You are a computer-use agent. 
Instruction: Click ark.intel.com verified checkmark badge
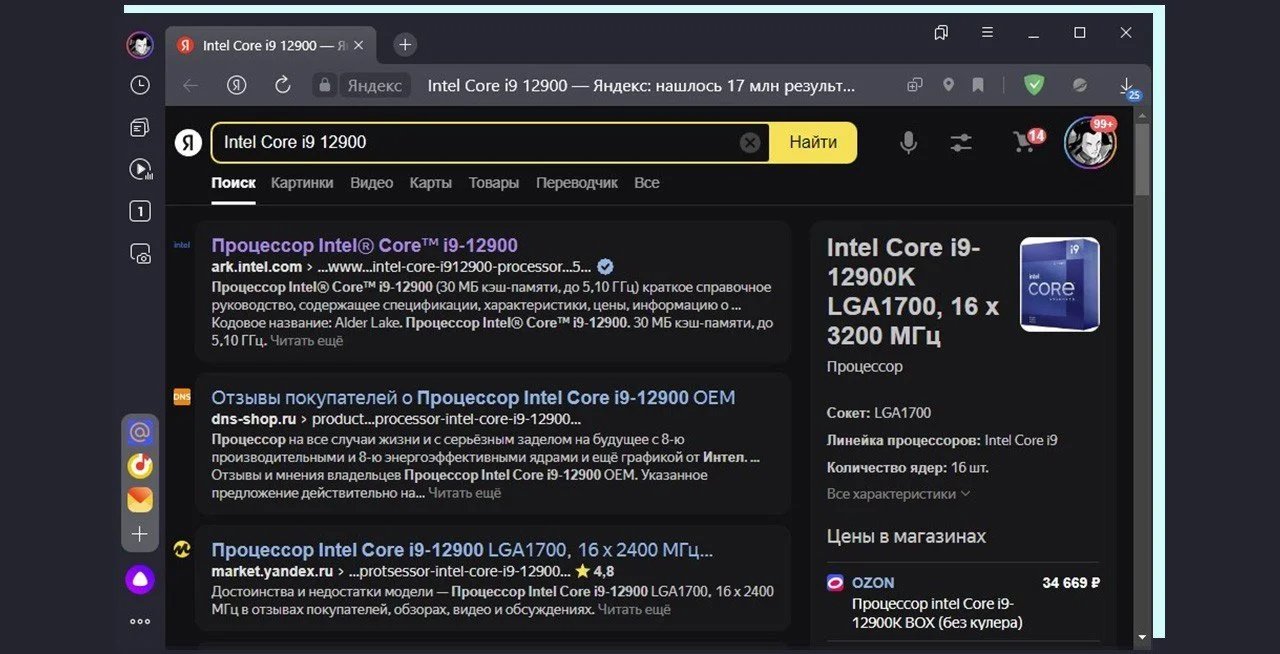click(x=605, y=267)
